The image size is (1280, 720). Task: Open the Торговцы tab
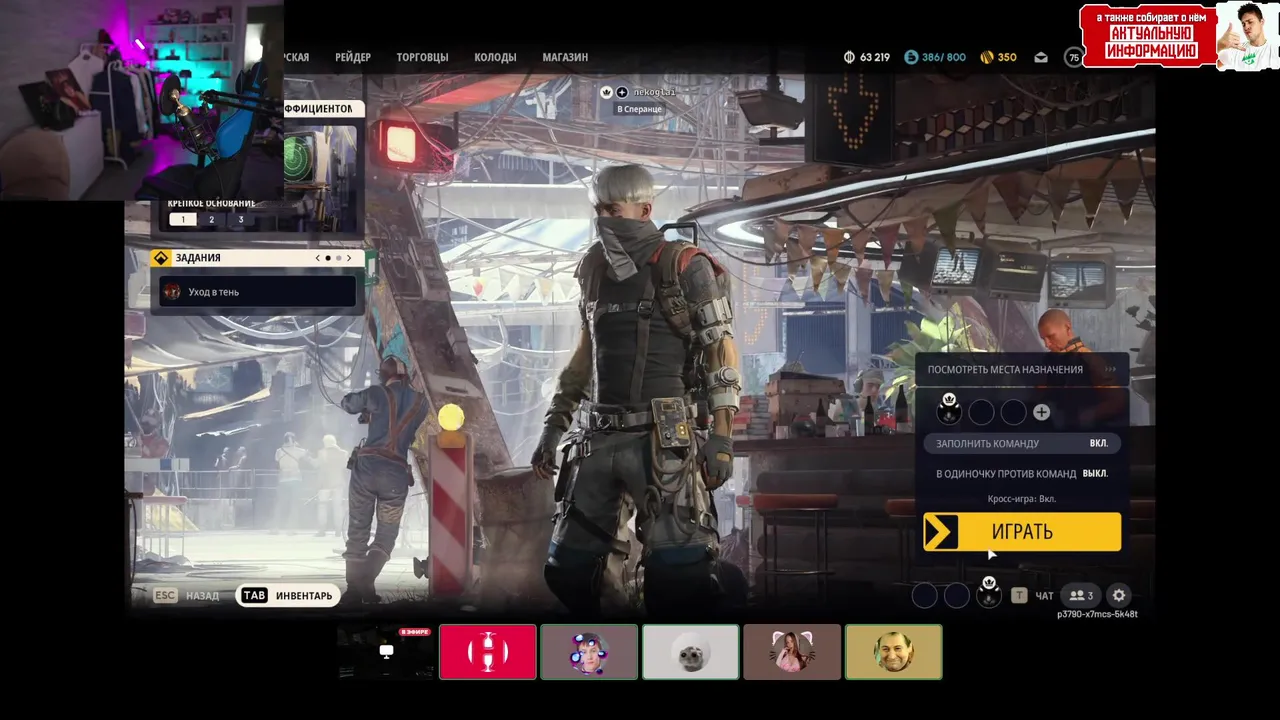(x=422, y=57)
